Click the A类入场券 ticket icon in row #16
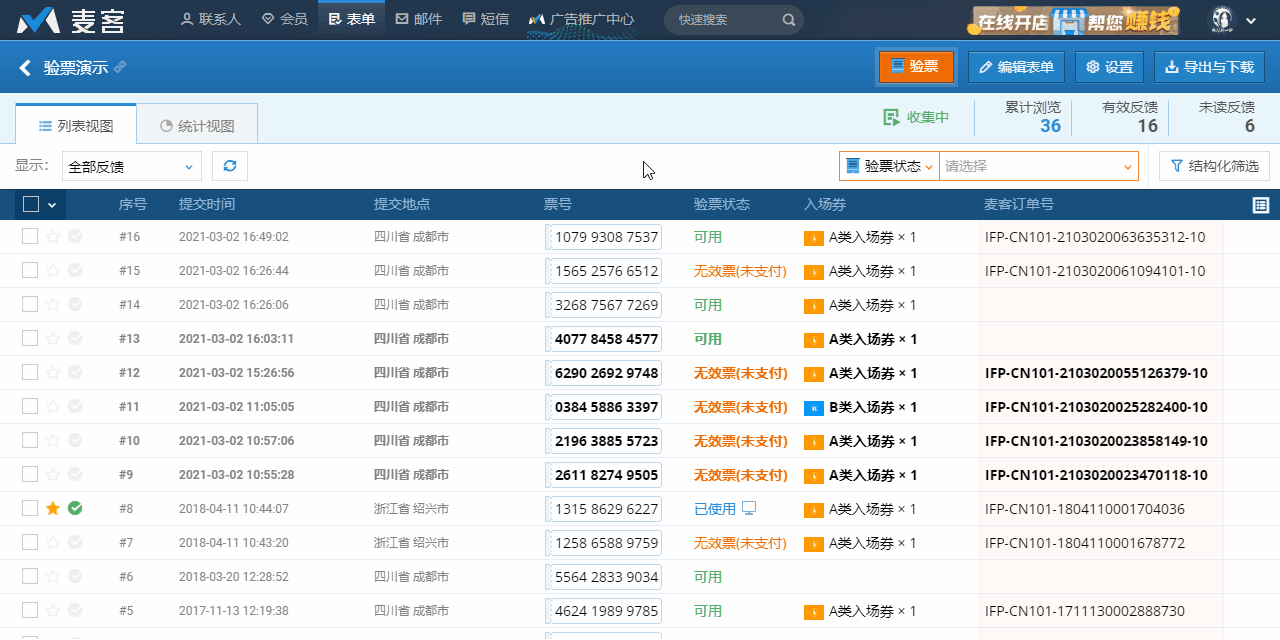The width and height of the screenshot is (1280, 640). (x=814, y=238)
